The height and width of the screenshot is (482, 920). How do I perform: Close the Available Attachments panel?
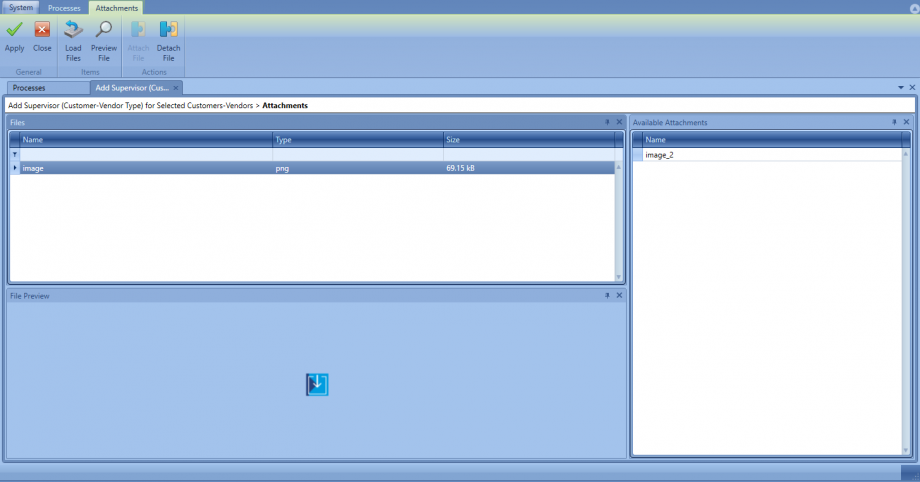coord(907,122)
